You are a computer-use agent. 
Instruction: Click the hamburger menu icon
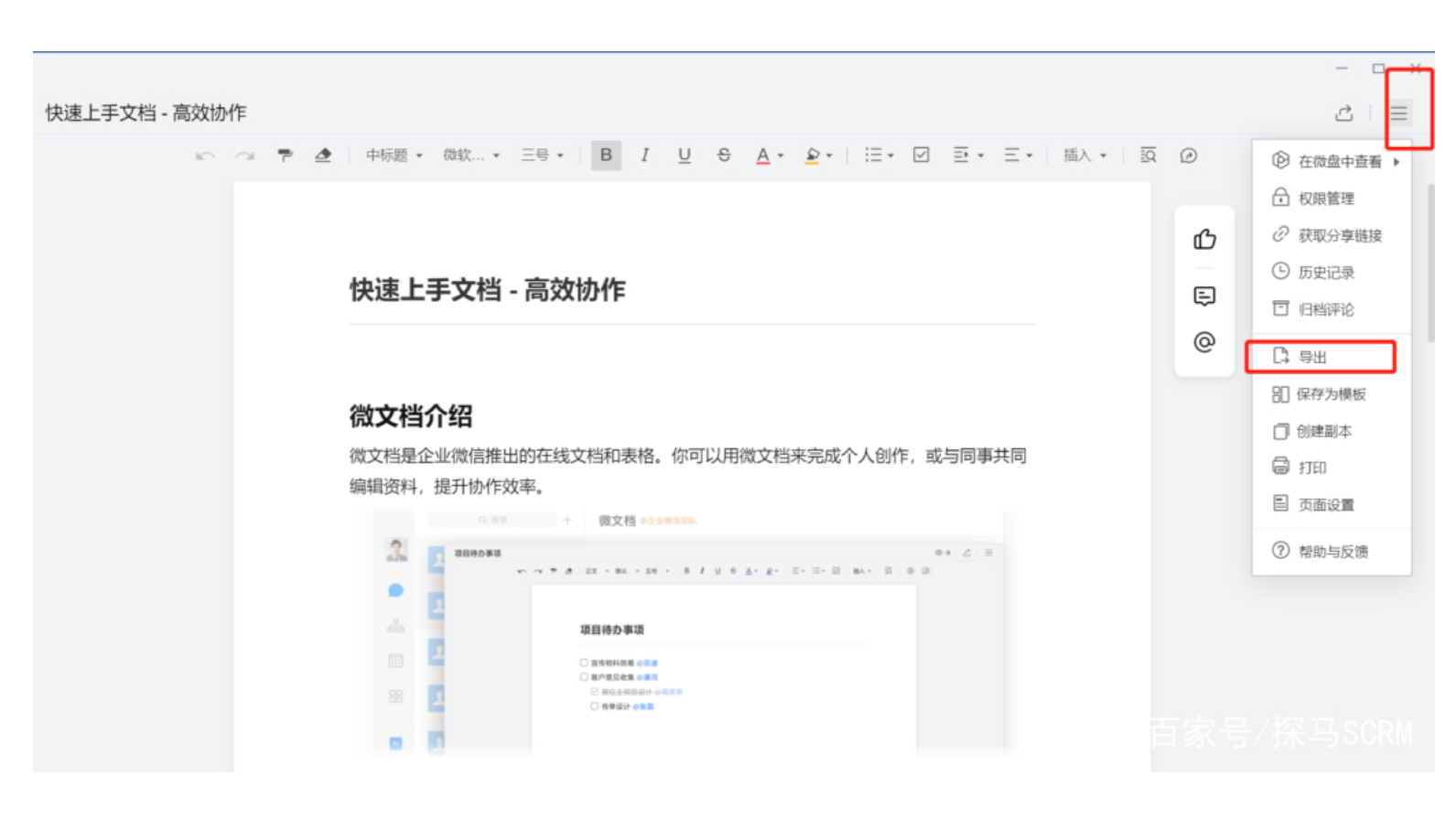1398,113
